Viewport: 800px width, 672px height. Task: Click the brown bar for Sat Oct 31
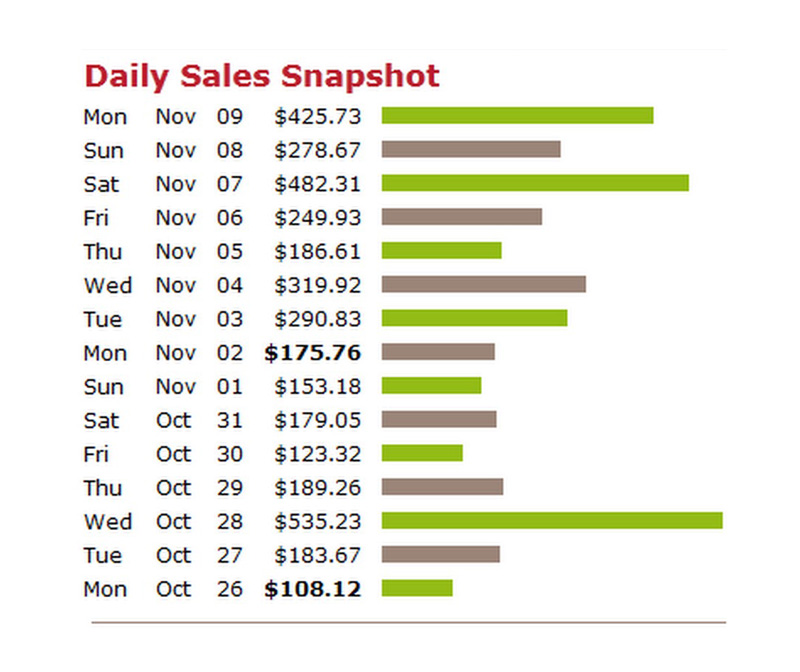point(439,420)
